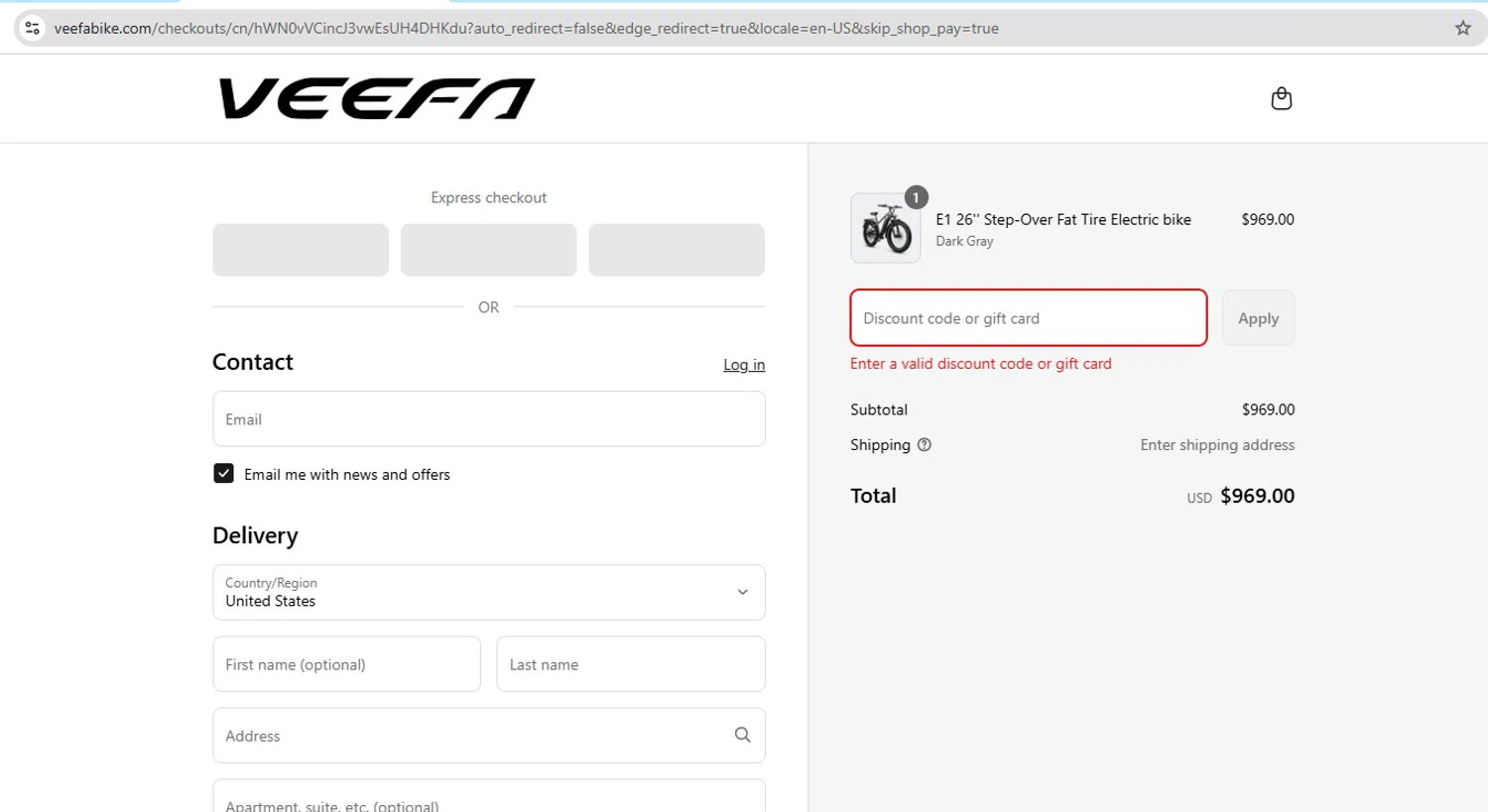The width and height of the screenshot is (1488, 812).
Task: Click the Contact heading
Action: coord(253,362)
